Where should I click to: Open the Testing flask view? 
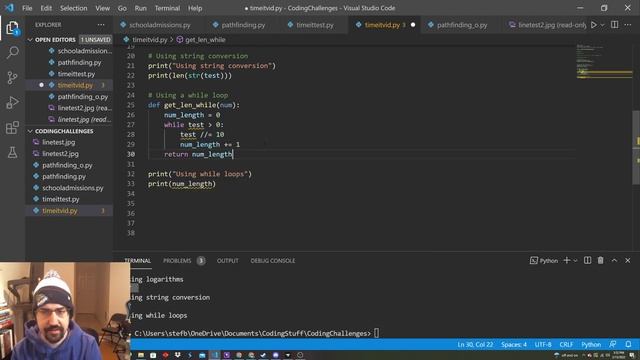[12, 152]
